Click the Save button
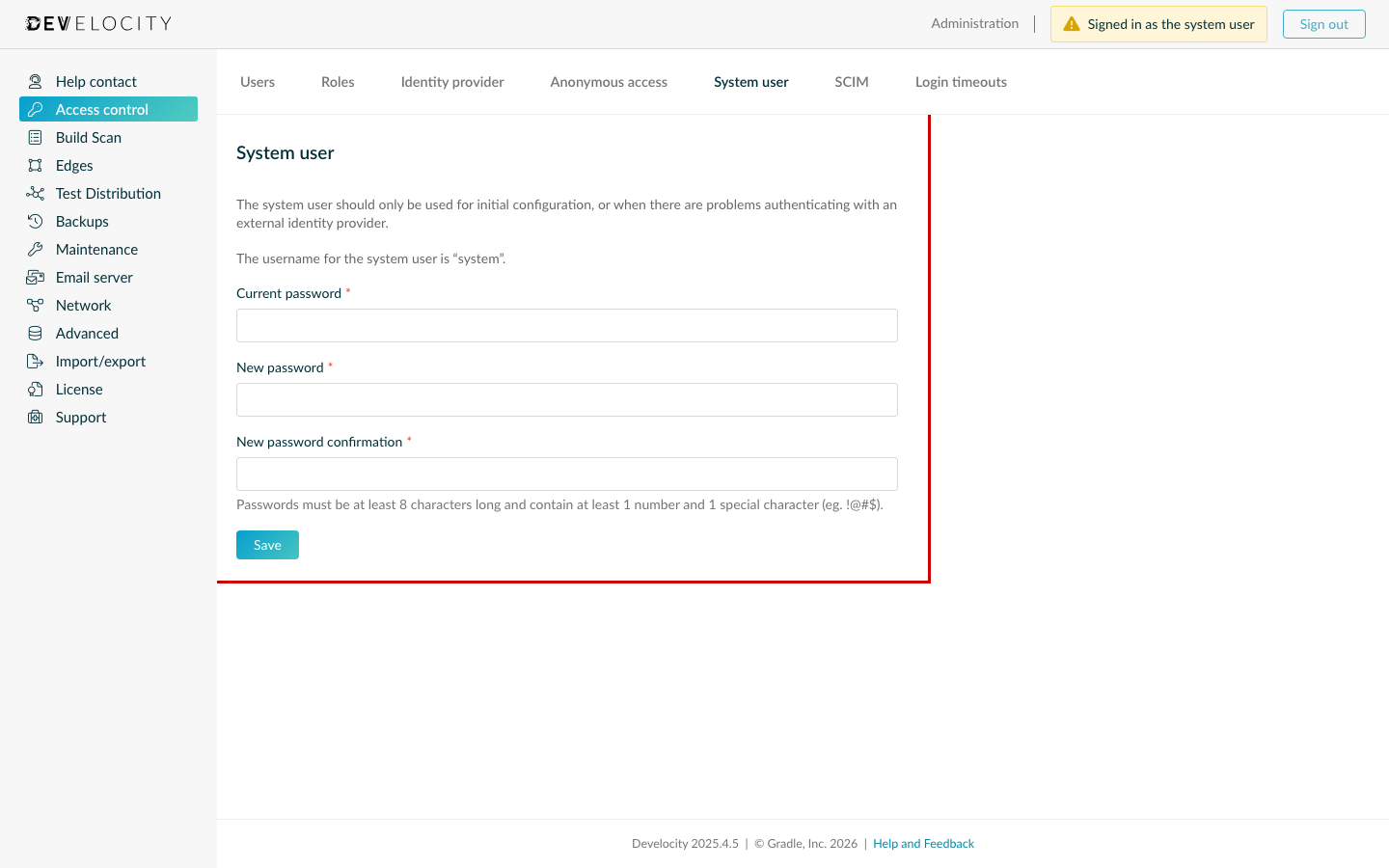The width and height of the screenshot is (1389, 868). coord(267,544)
